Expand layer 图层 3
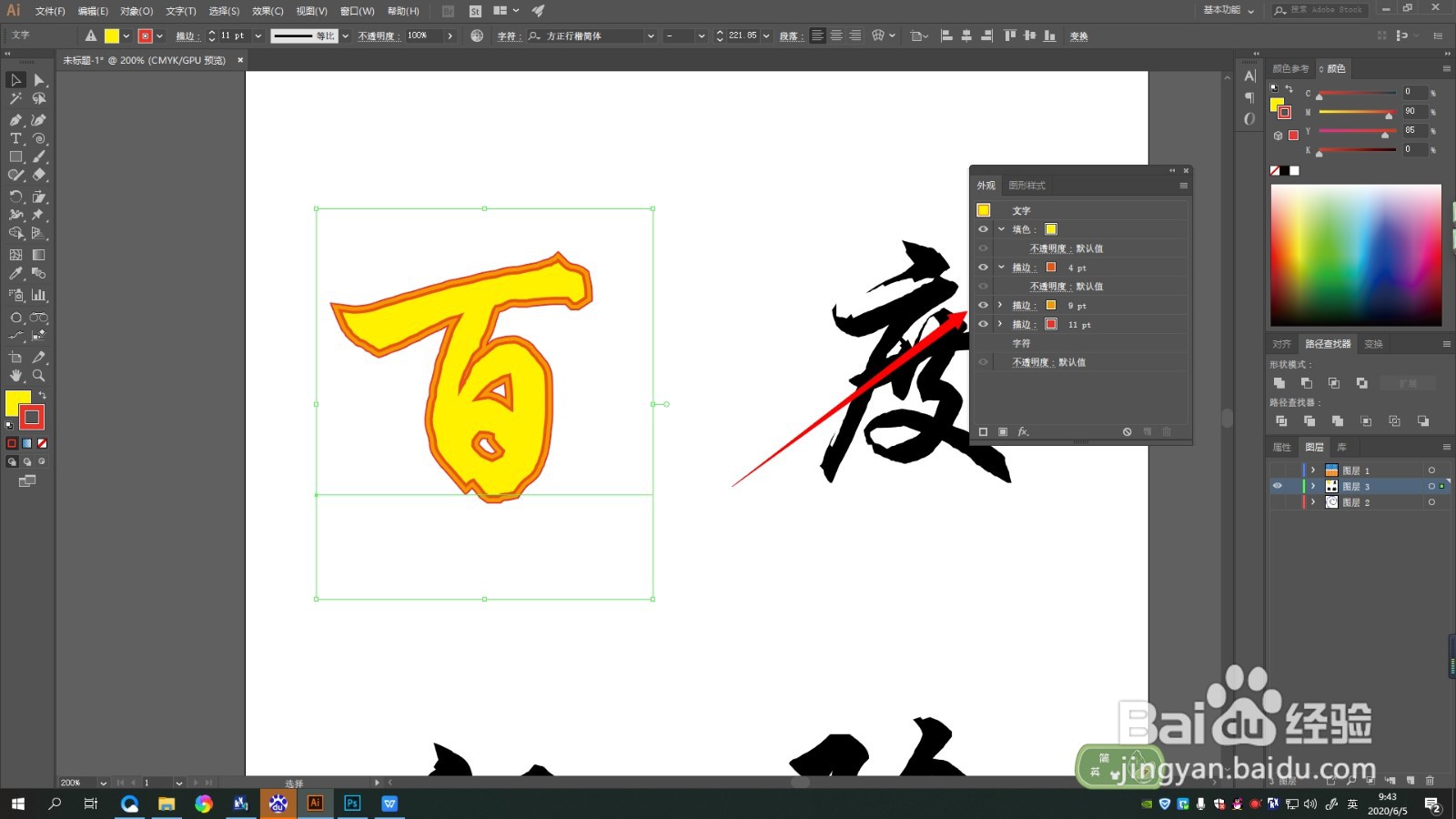The width and height of the screenshot is (1456, 819). [x=1313, y=486]
